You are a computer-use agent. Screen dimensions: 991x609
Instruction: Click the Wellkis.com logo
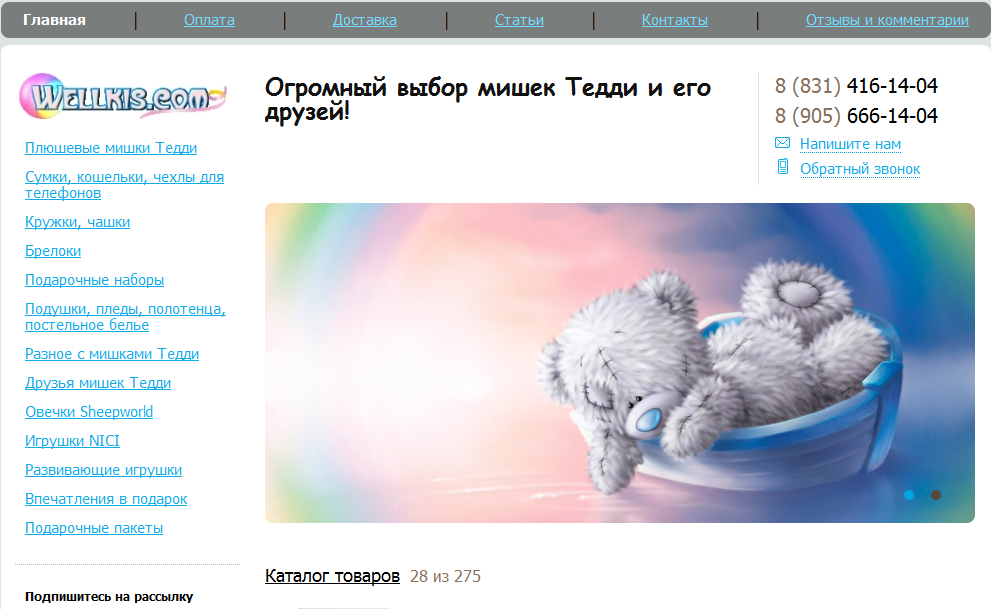coord(122,97)
